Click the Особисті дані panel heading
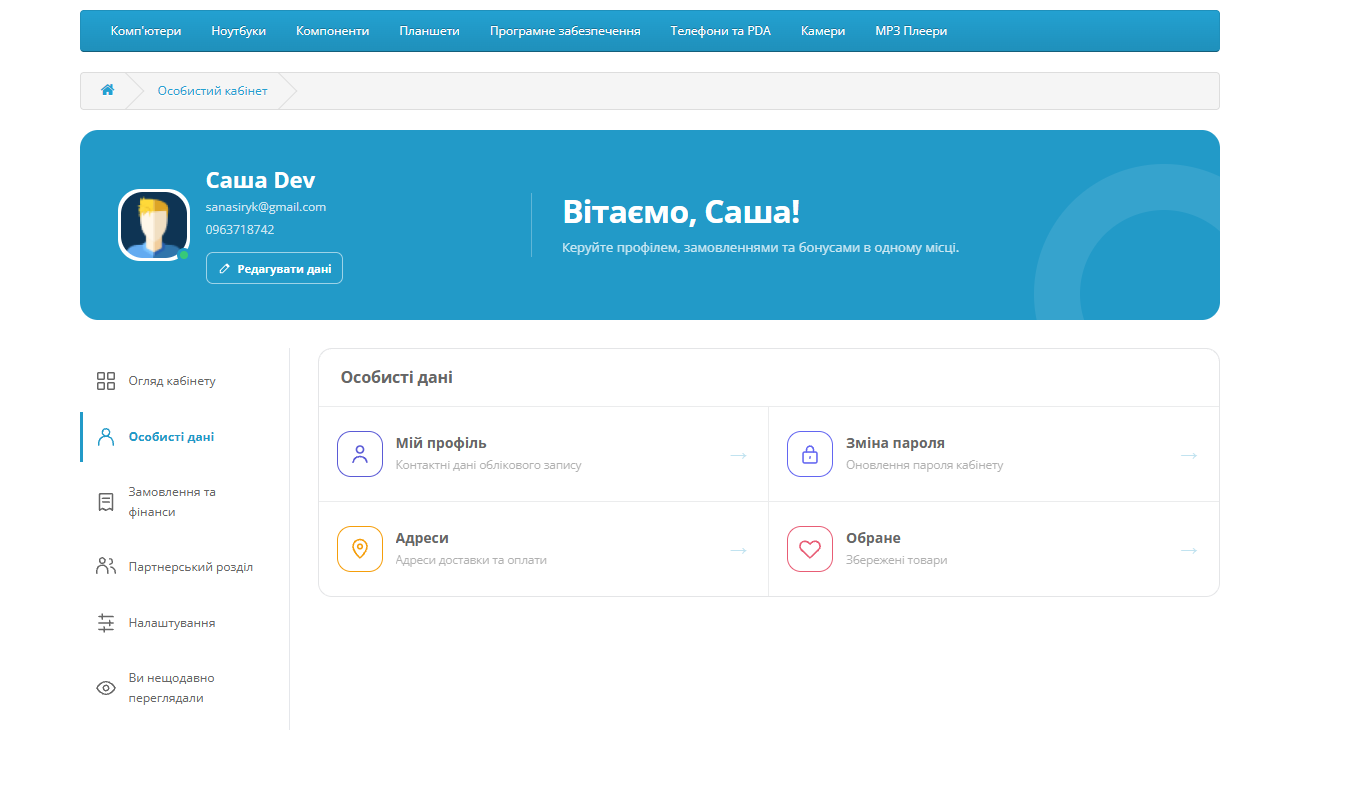This screenshot has height=786, width=1347. pos(397,377)
